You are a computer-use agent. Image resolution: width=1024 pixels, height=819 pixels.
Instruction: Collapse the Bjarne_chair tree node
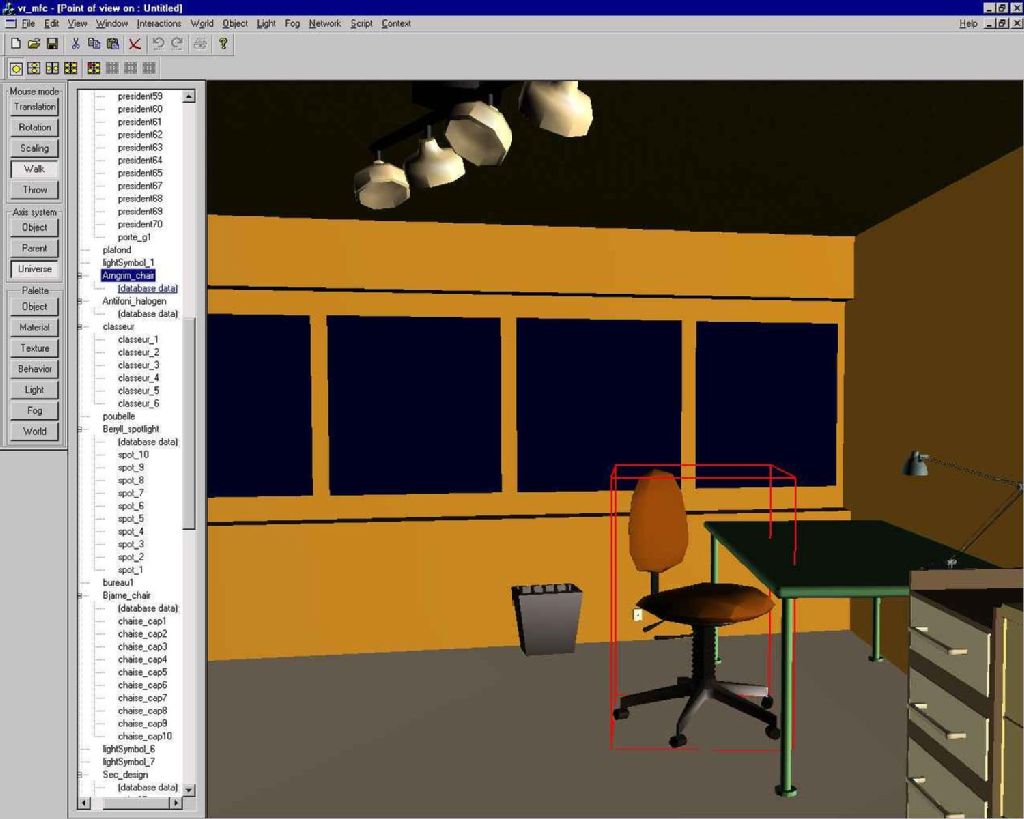[x=81, y=596]
